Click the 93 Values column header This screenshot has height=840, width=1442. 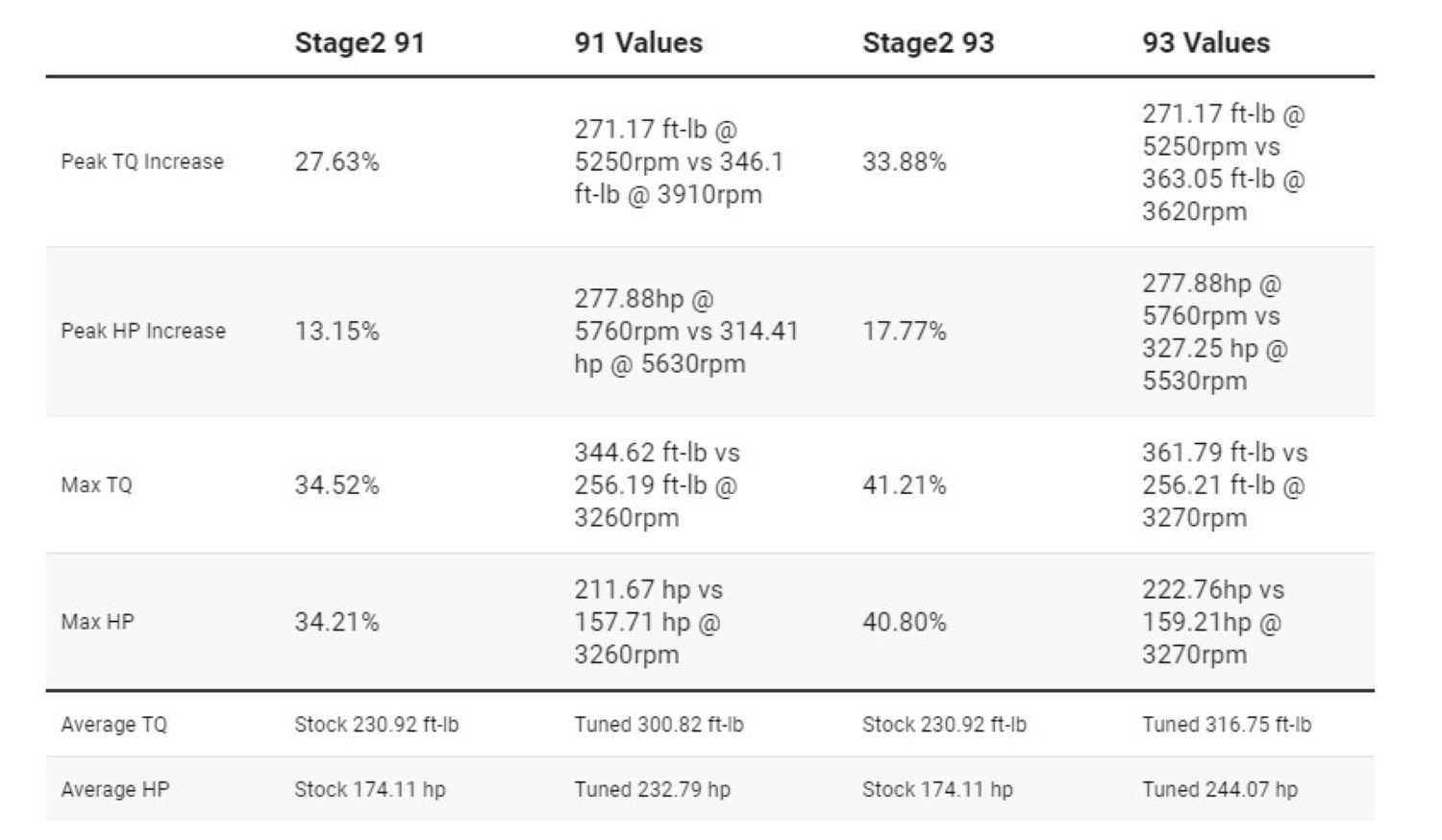(x=1206, y=43)
